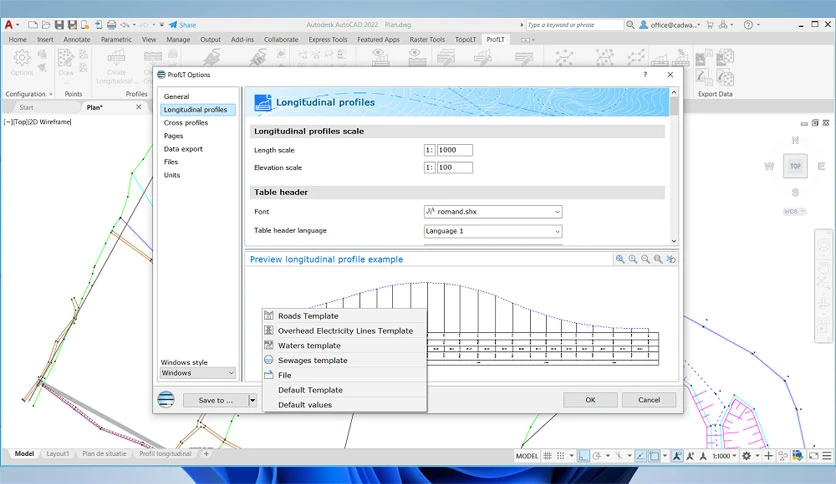The height and width of the screenshot is (484, 836).
Task: Open the Font dropdown romand.shx
Action: [x=493, y=212]
